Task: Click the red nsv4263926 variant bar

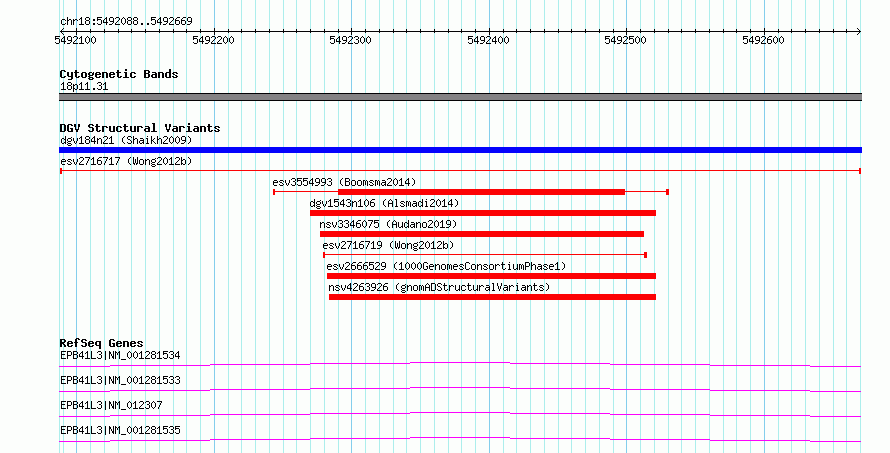Action: point(493,297)
